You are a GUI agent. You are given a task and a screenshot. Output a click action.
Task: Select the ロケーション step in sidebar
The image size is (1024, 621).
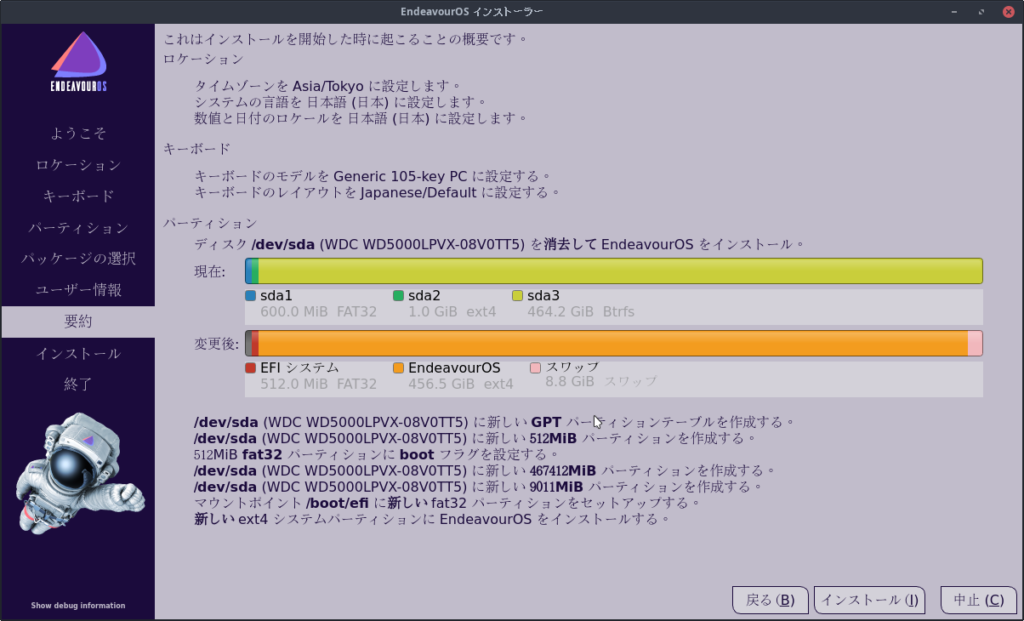click(x=78, y=165)
